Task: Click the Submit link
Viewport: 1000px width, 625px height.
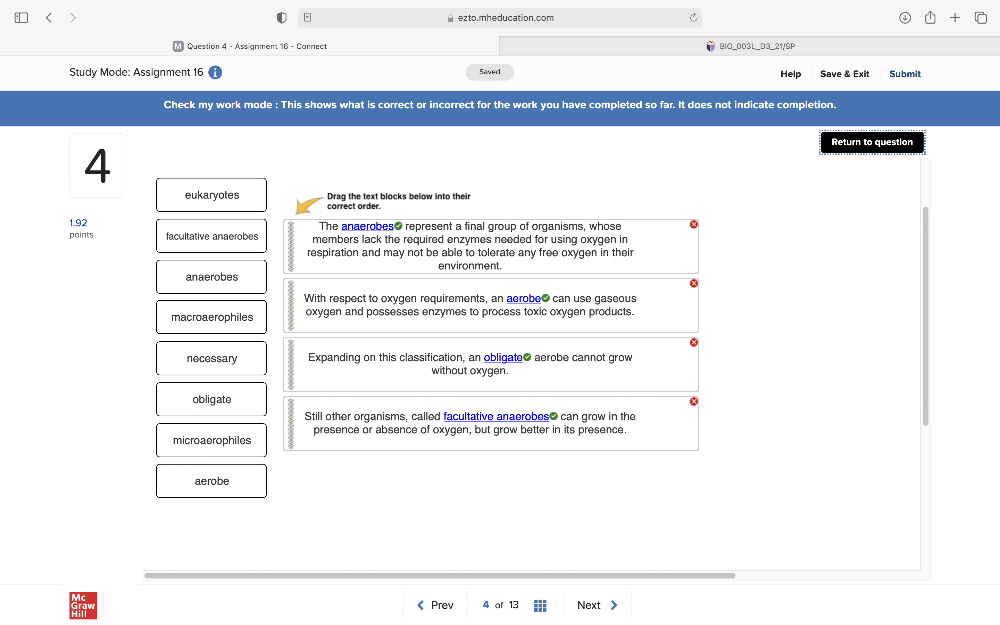Action: [x=905, y=74]
